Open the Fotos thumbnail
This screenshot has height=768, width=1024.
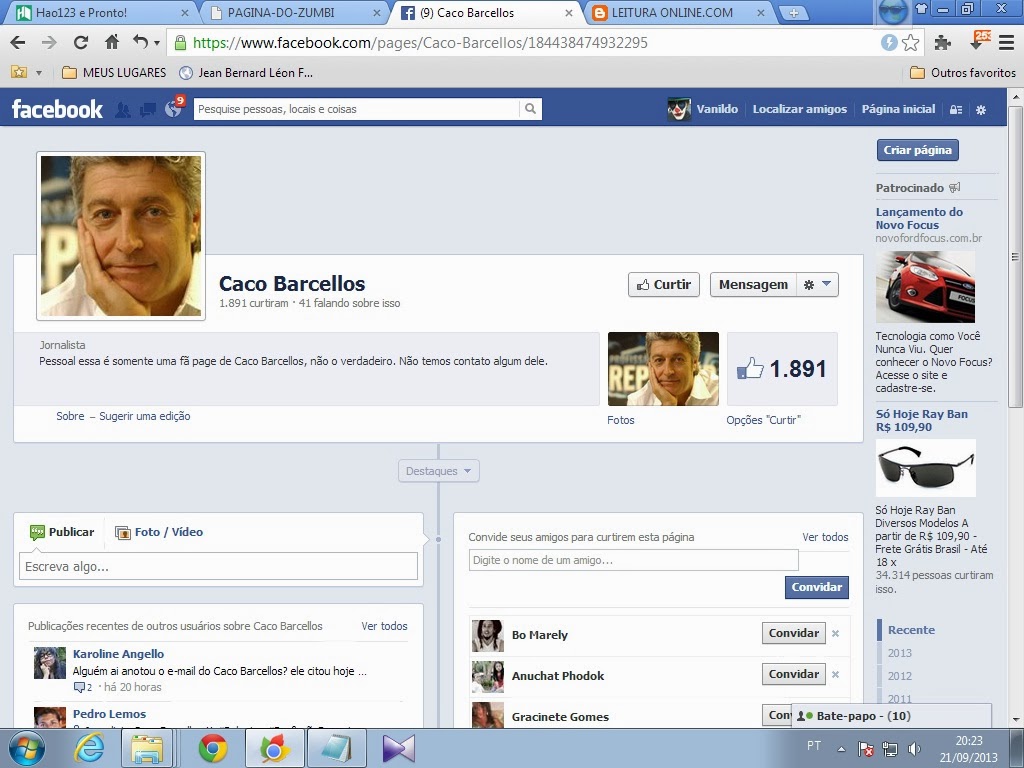point(663,369)
